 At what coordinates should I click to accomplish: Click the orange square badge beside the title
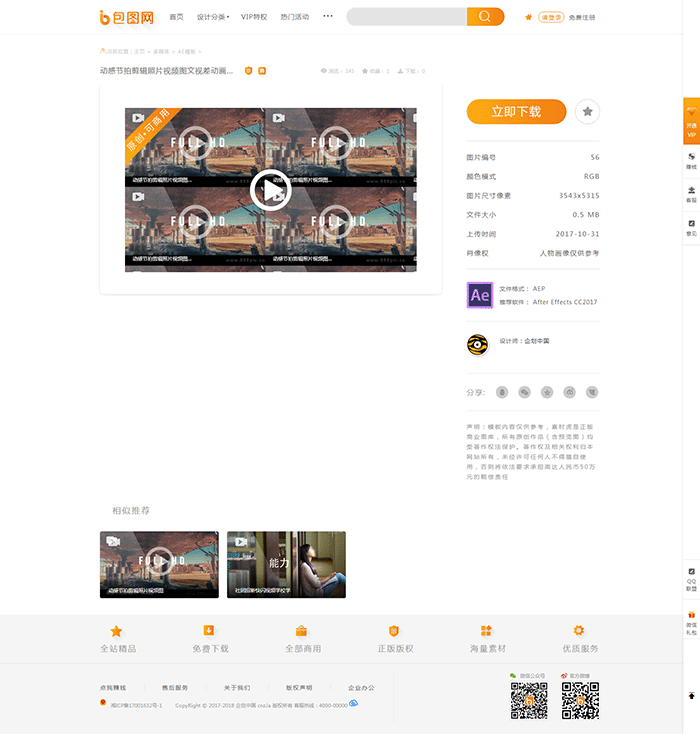click(262, 71)
